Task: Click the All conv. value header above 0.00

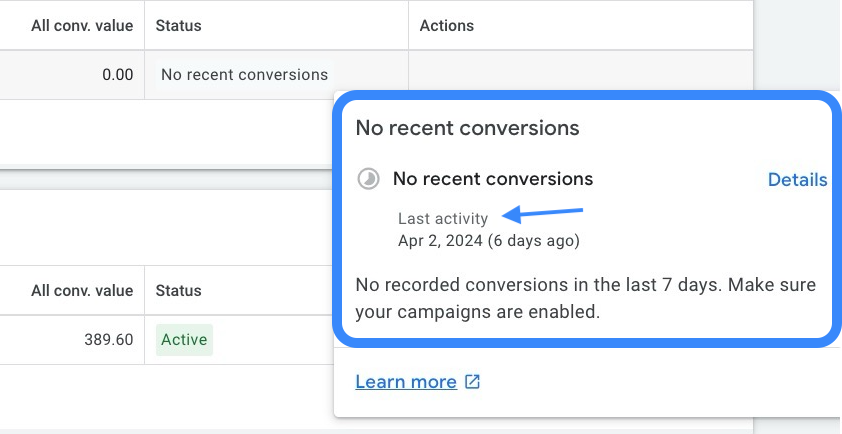Action: click(x=82, y=26)
